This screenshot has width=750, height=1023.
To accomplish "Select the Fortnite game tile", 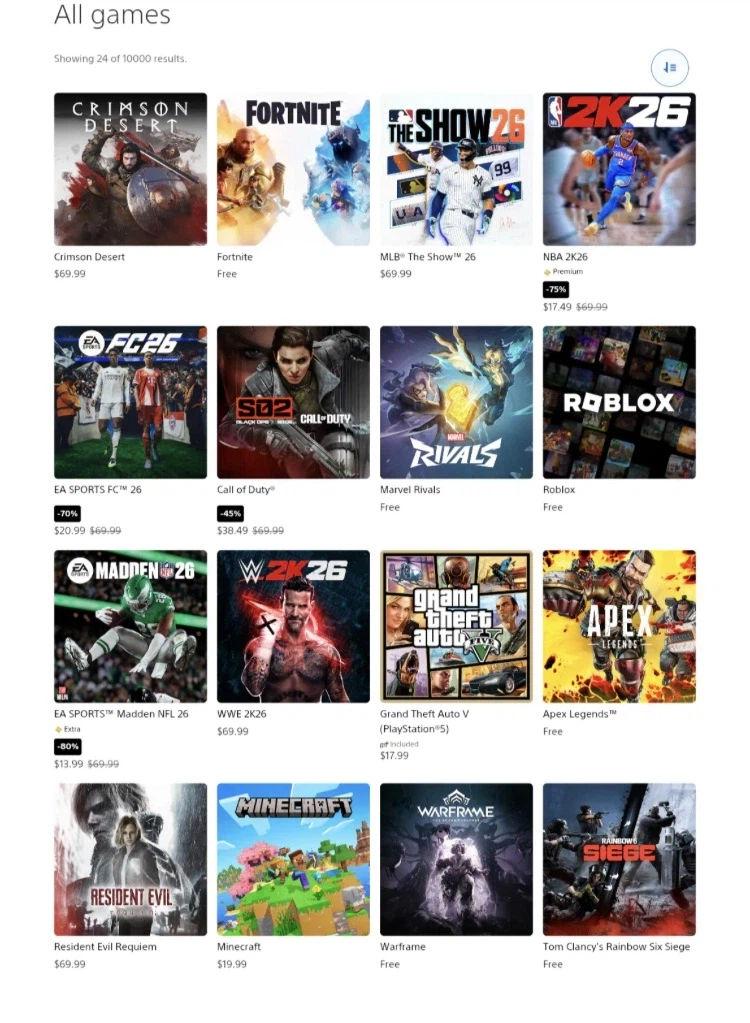I will [x=293, y=169].
